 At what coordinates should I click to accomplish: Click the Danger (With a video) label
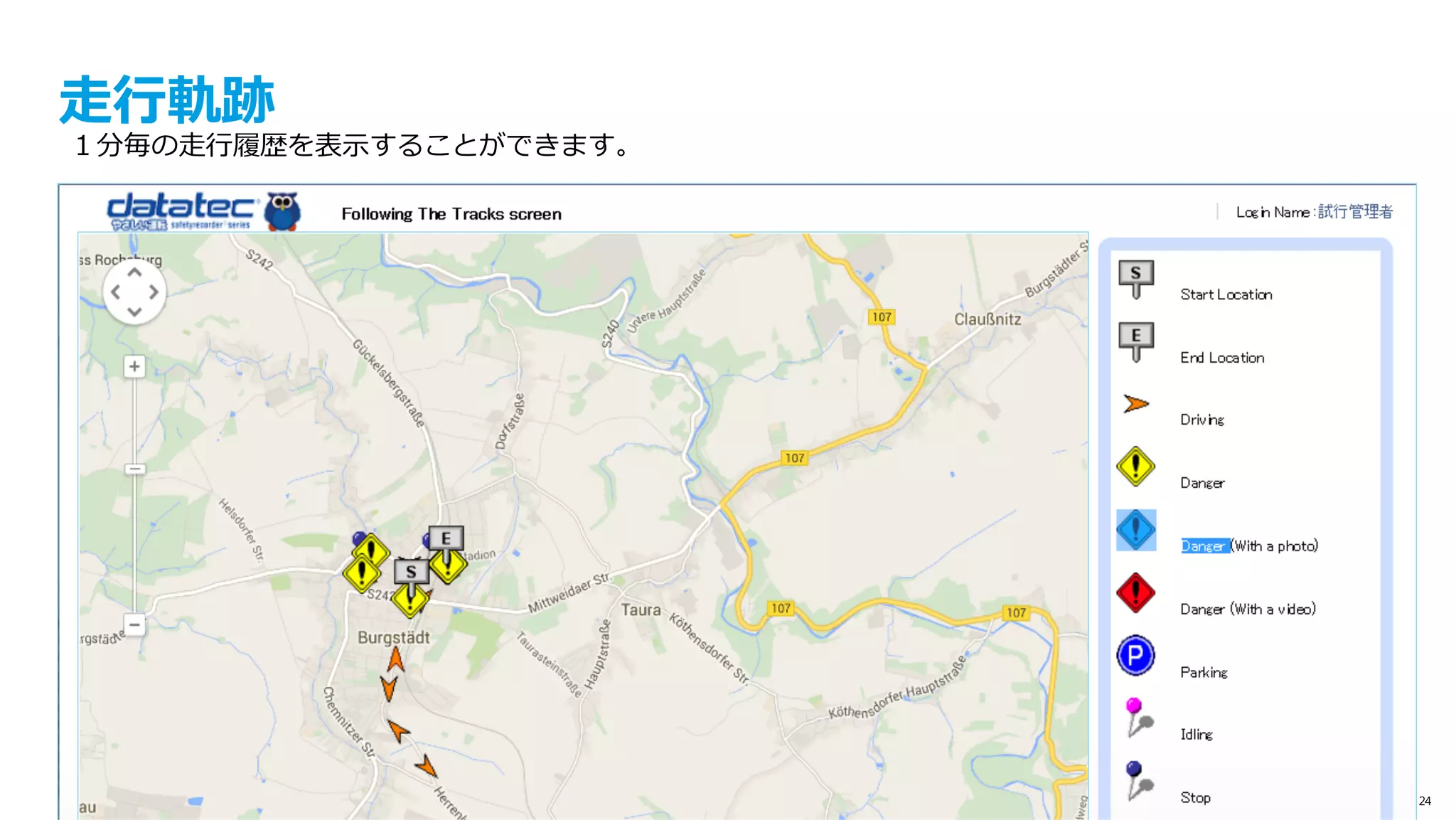[1248, 609]
